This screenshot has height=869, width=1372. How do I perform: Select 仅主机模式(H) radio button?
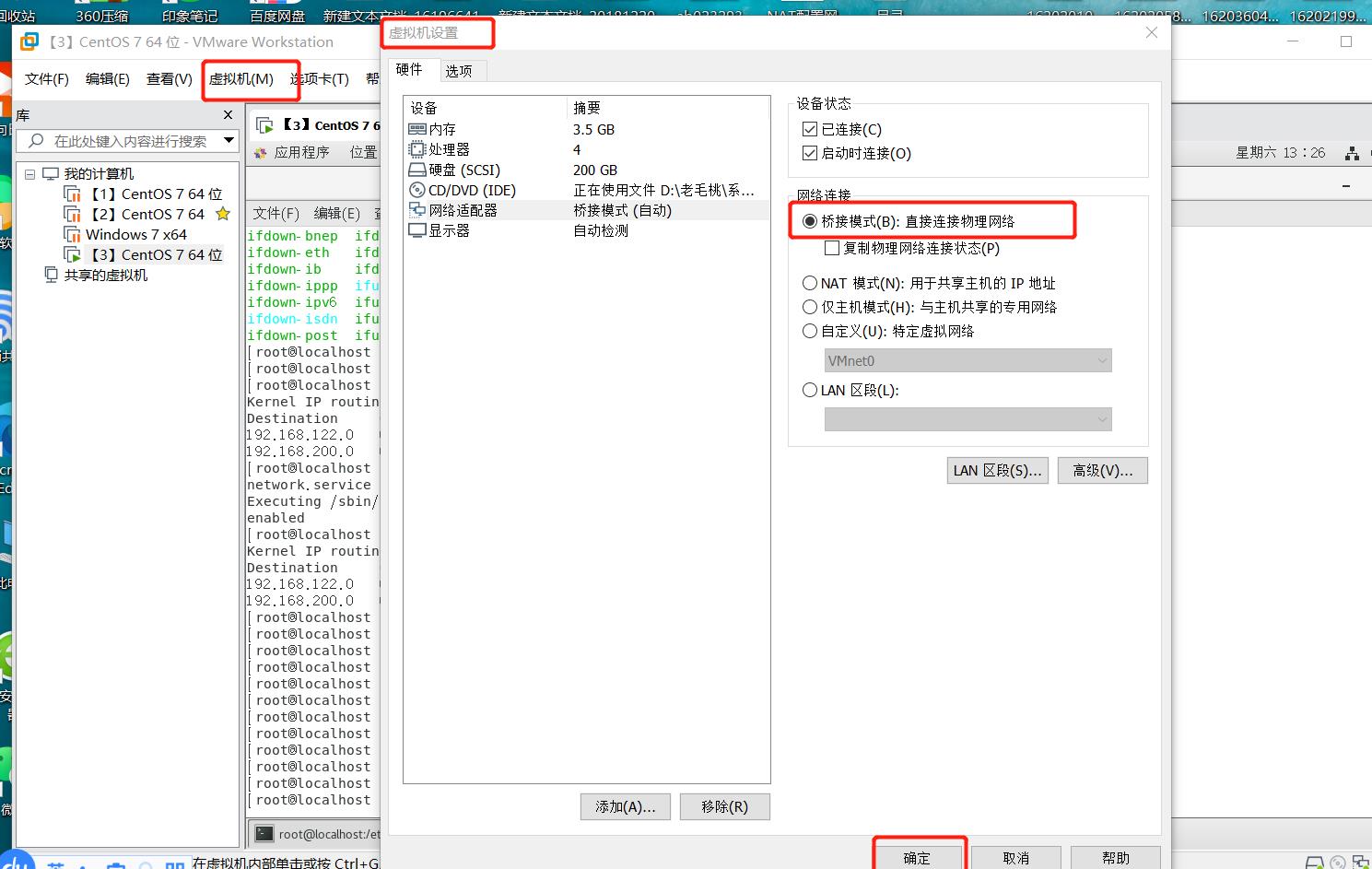[810, 307]
